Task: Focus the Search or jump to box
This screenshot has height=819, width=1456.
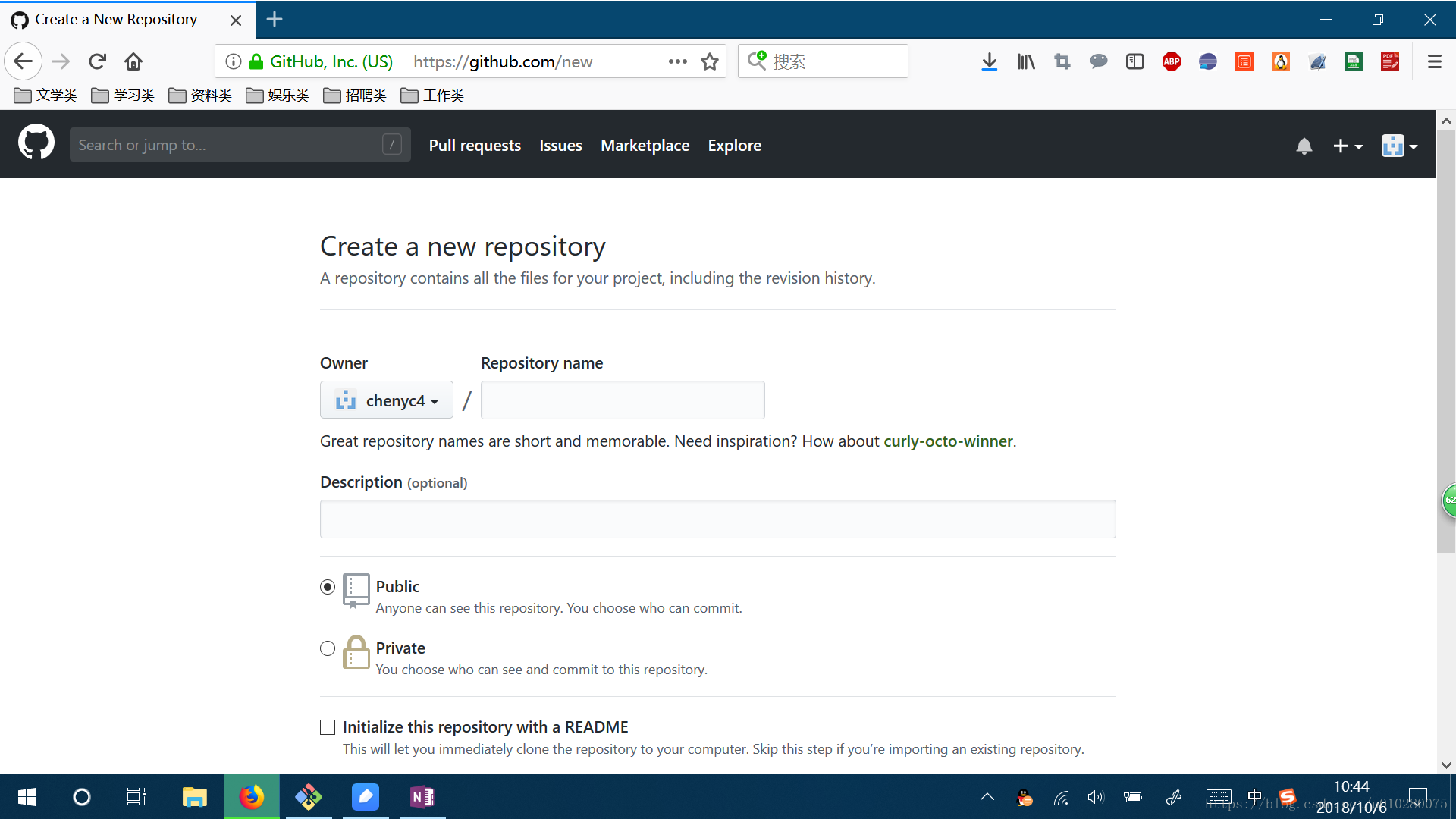Action: tap(240, 144)
